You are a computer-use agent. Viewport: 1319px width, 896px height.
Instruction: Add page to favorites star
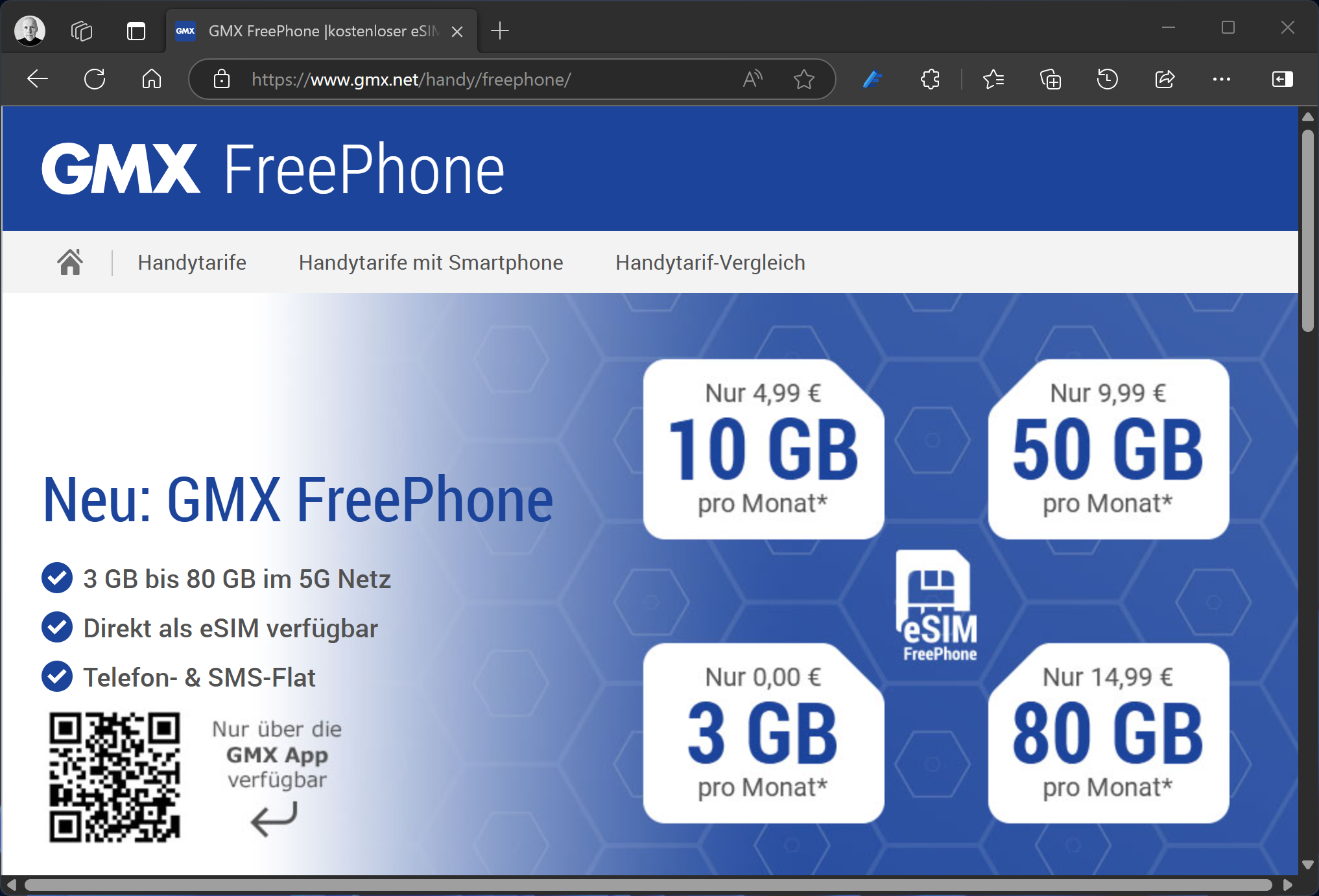coord(804,79)
